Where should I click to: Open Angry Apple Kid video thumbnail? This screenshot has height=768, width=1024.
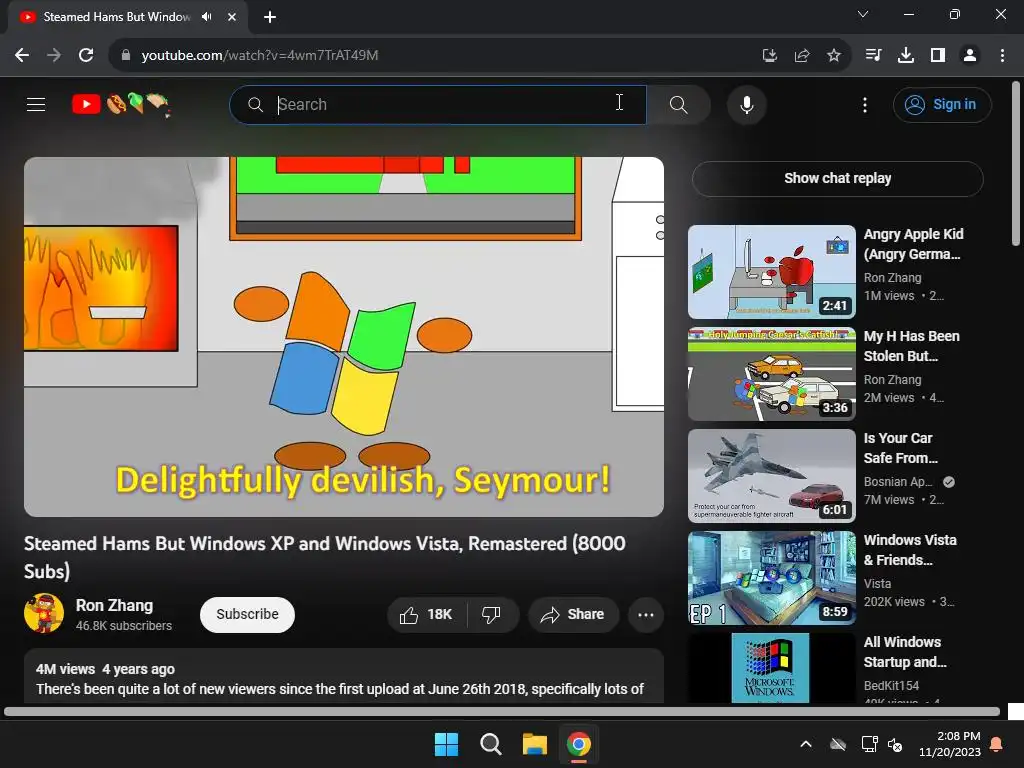771,272
